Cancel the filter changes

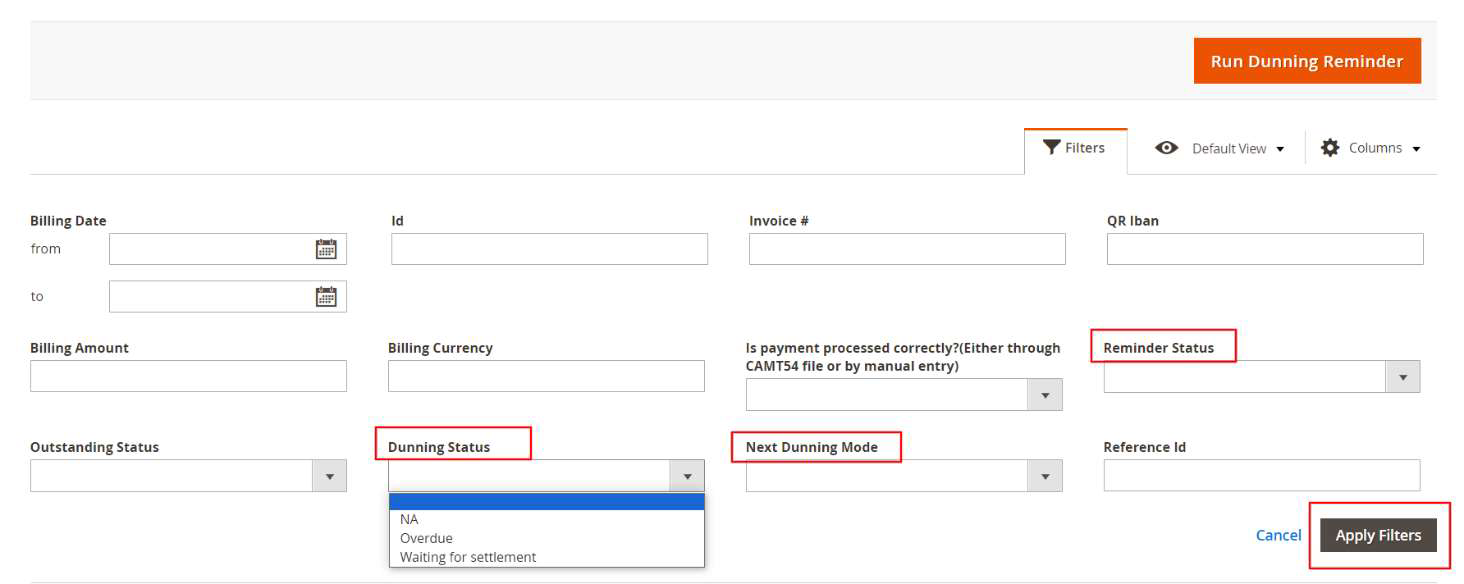tap(1278, 535)
